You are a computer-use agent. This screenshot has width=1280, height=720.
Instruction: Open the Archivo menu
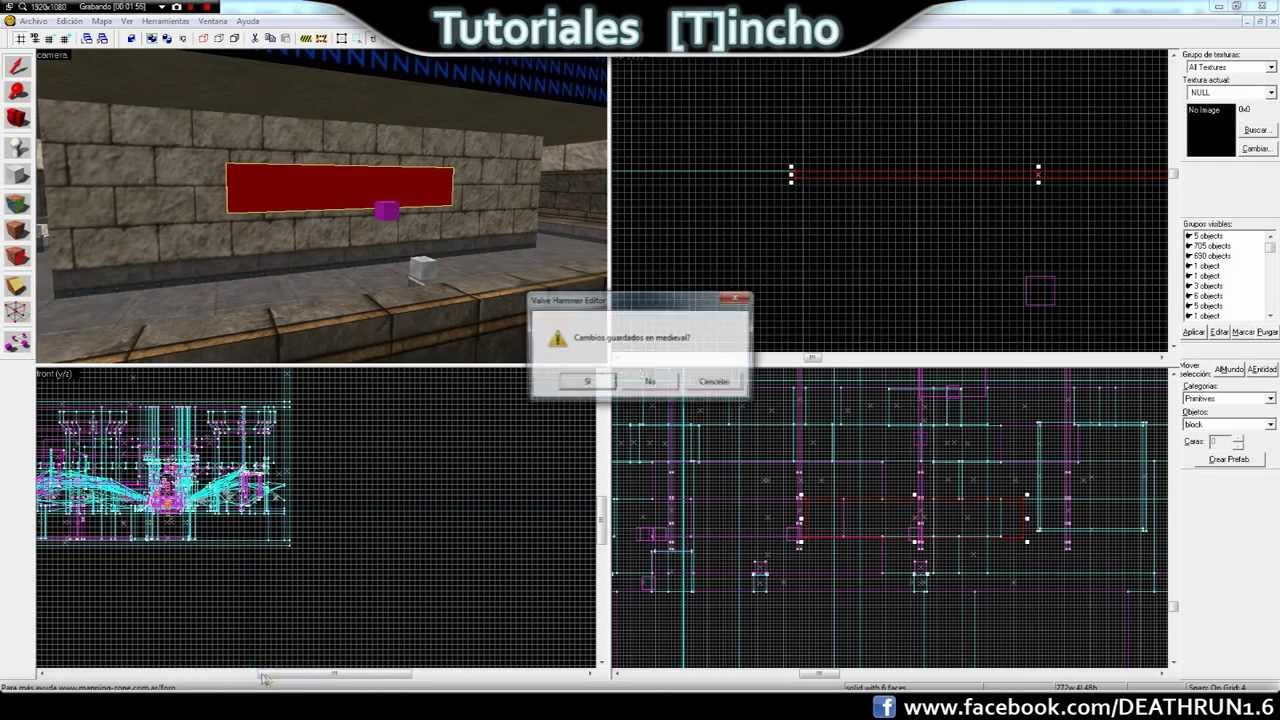tap(33, 21)
